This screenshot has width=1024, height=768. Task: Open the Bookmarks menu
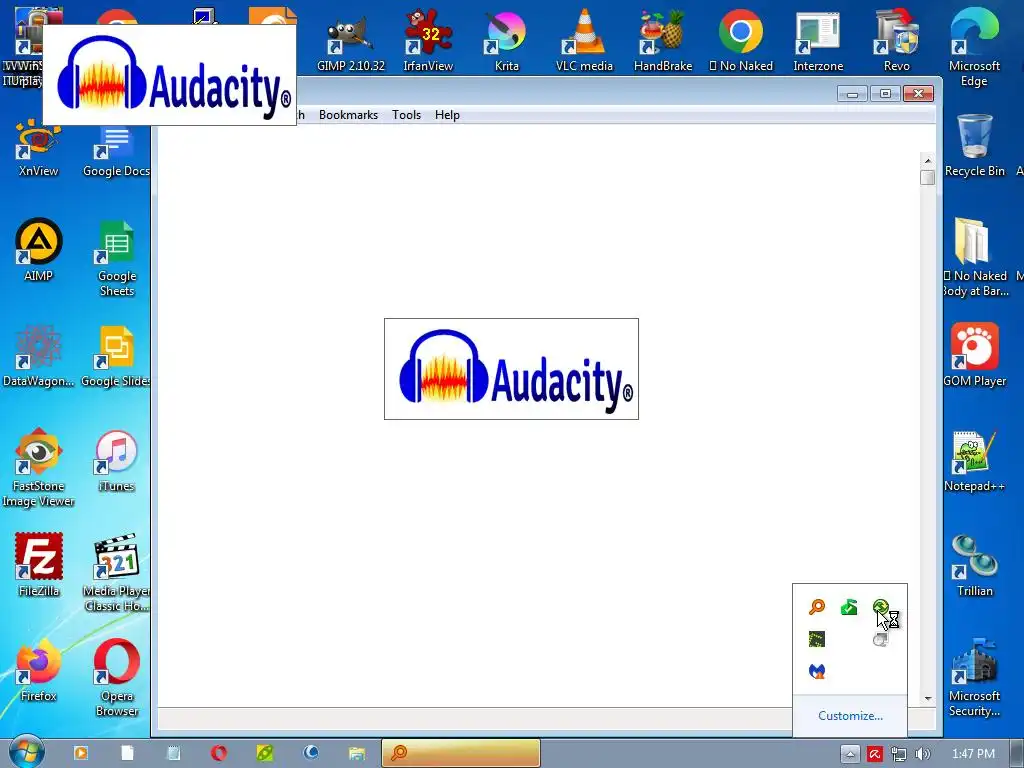348,115
